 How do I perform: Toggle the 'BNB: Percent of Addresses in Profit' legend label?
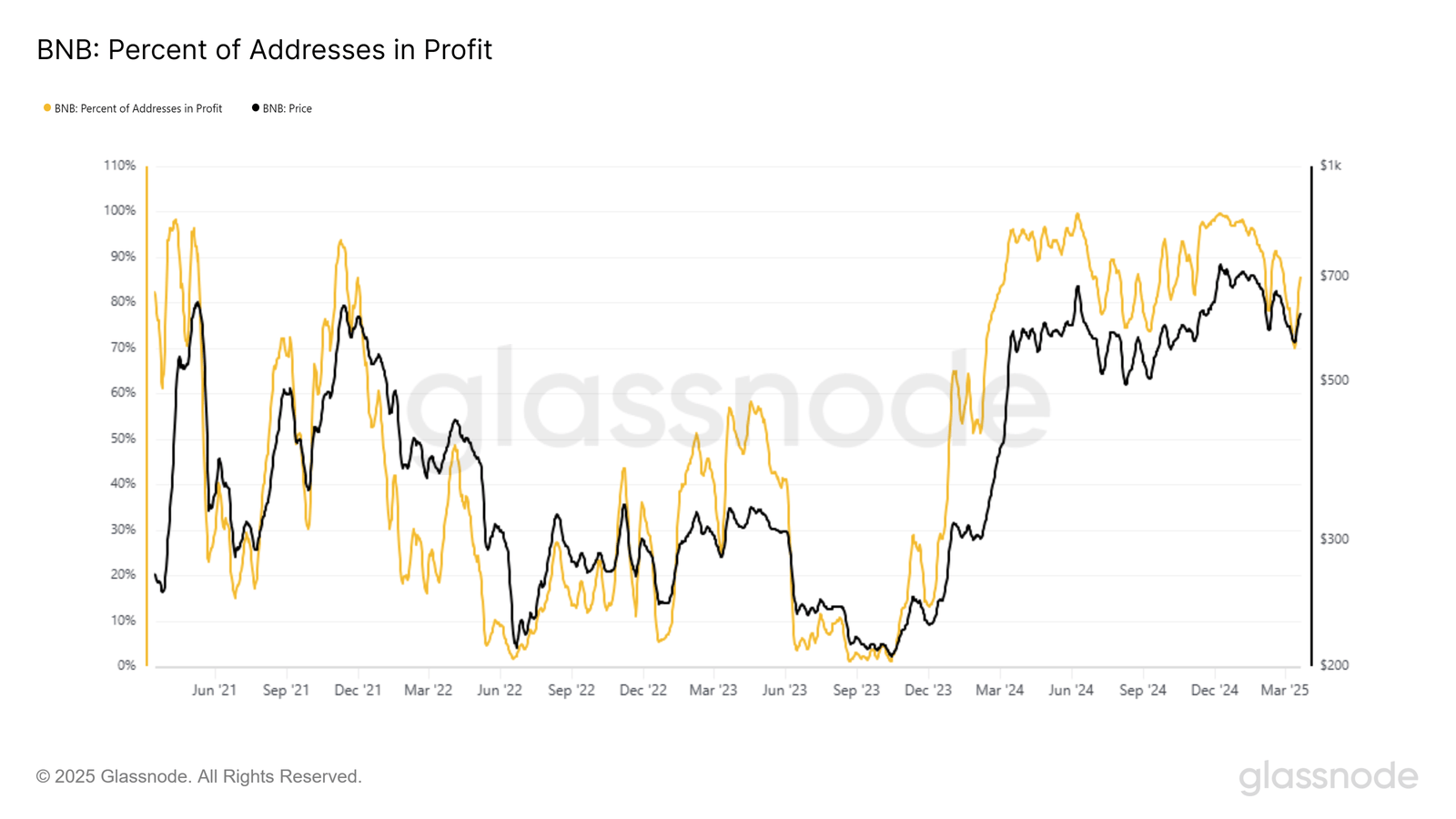click(x=137, y=108)
